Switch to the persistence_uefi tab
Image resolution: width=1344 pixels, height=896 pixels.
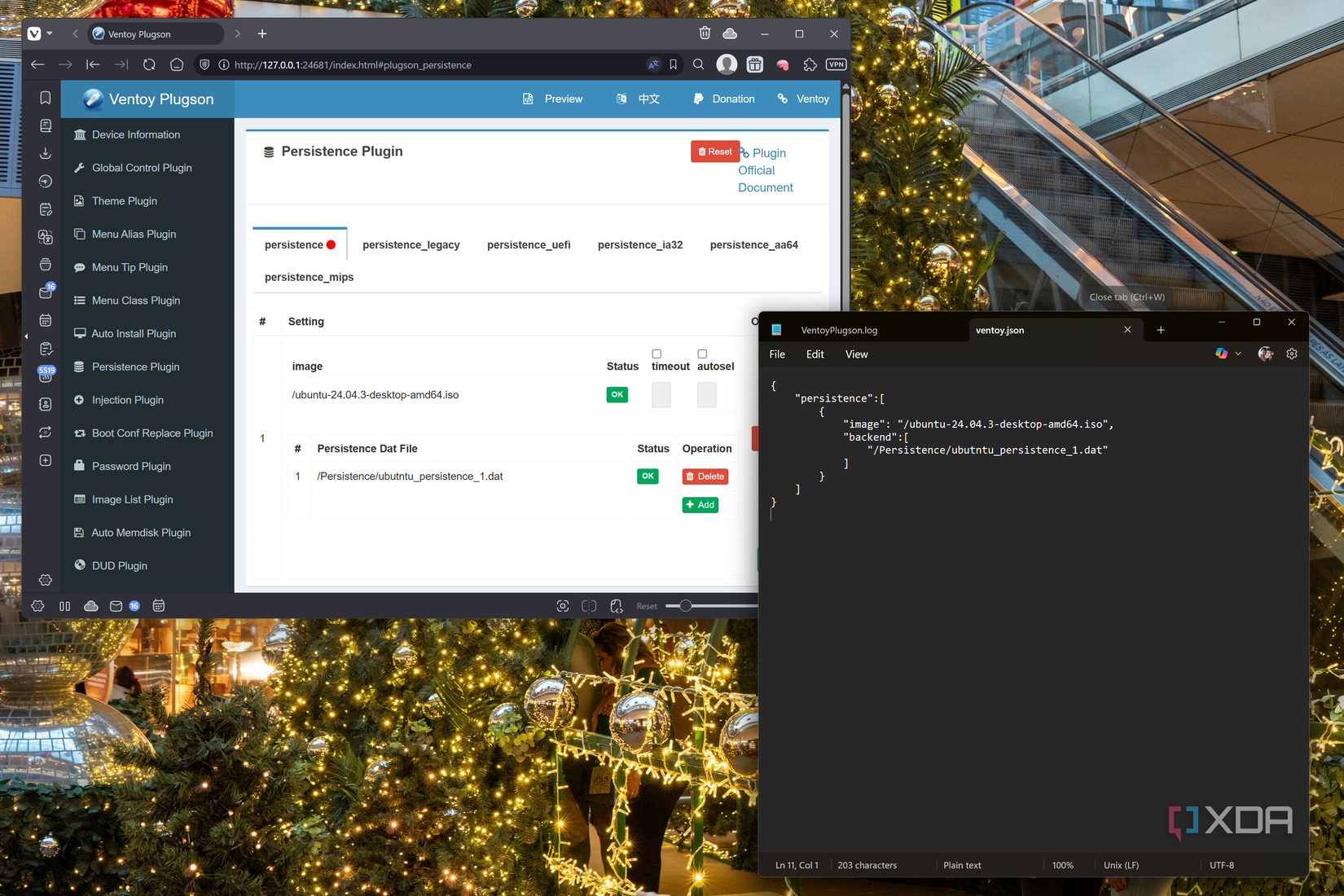click(529, 244)
